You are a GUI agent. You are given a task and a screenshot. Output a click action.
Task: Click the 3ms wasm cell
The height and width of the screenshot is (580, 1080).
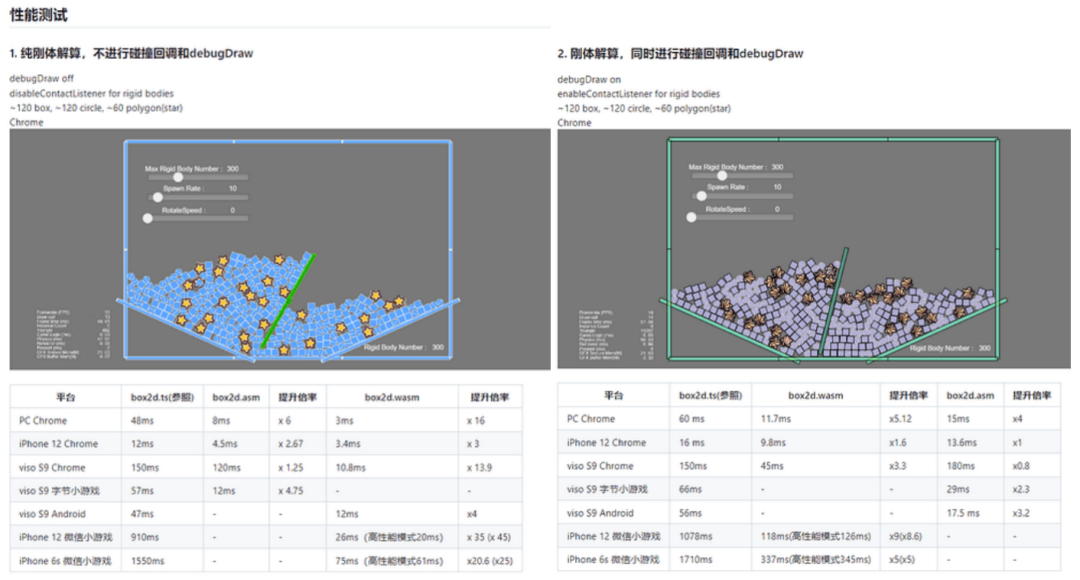(393, 420)
